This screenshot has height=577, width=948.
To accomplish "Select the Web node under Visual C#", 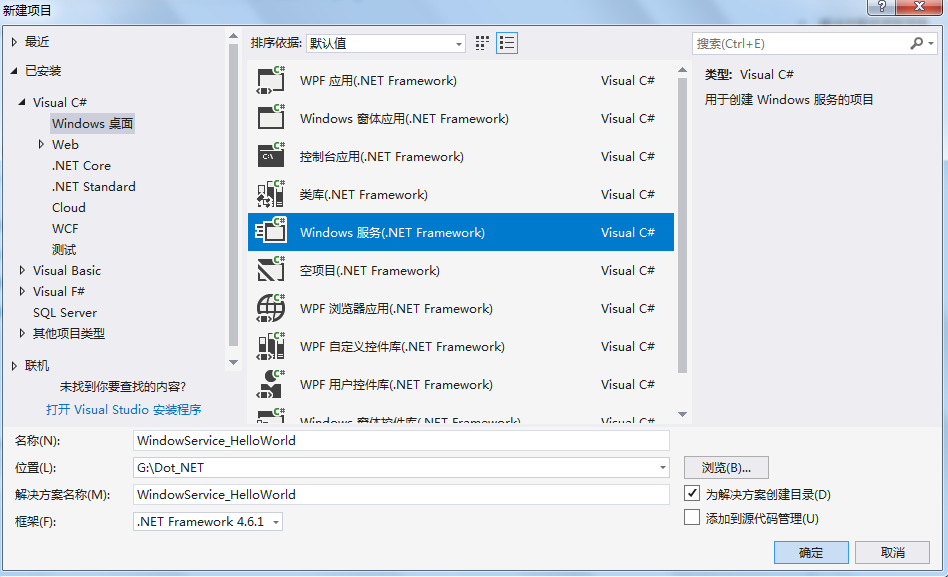I will [x=65, y=144].
